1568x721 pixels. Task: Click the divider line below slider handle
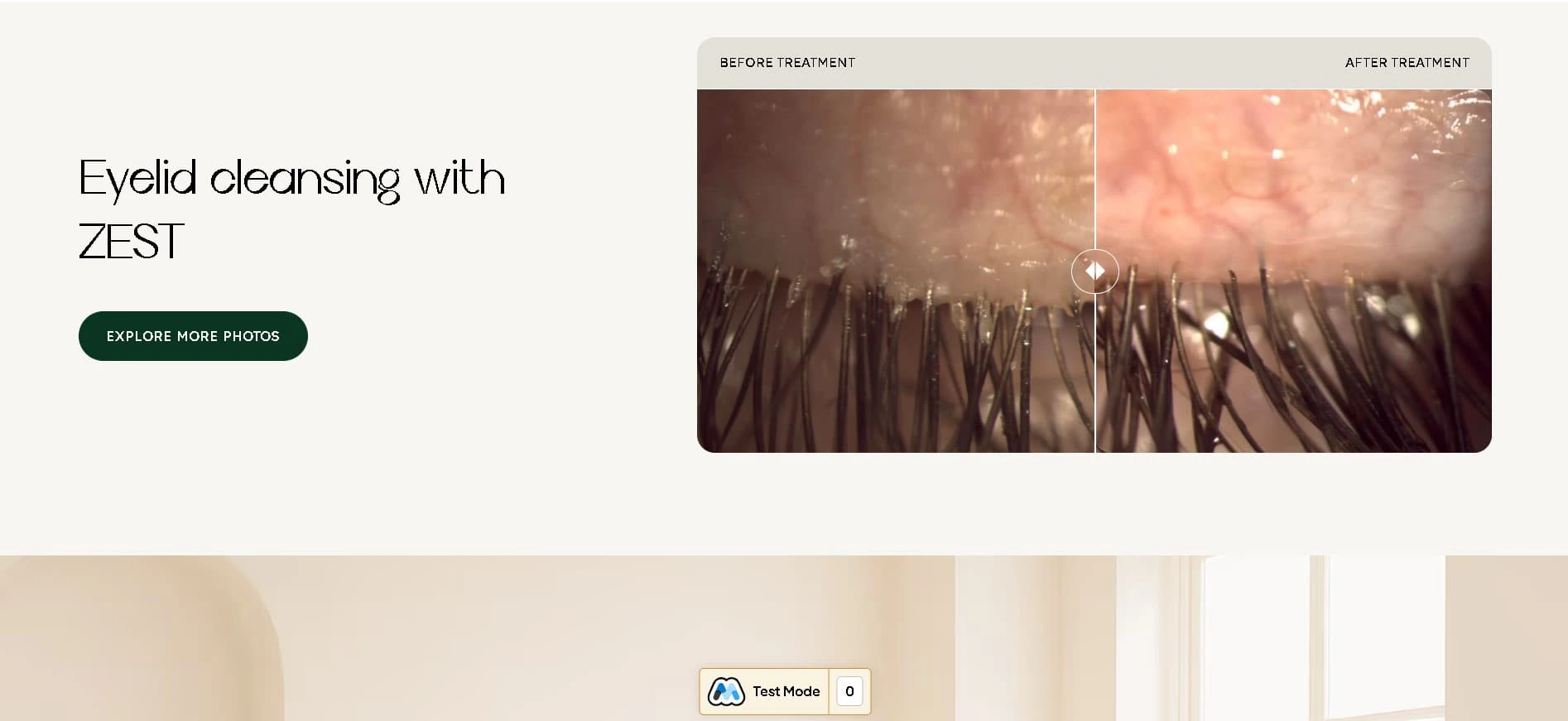pos(1094,373)
